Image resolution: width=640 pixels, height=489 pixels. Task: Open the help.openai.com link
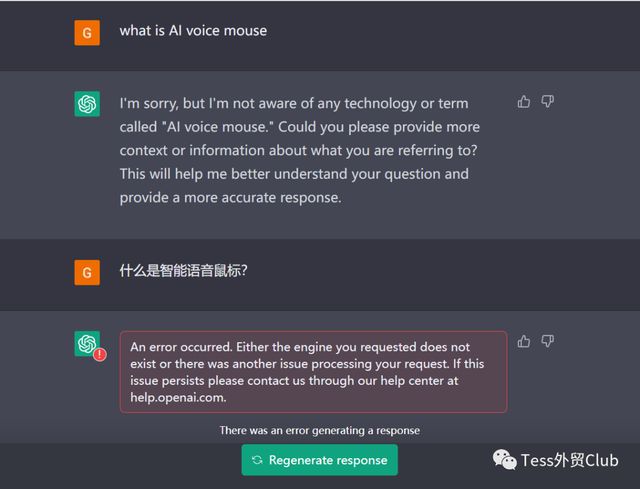coord(178,396)
